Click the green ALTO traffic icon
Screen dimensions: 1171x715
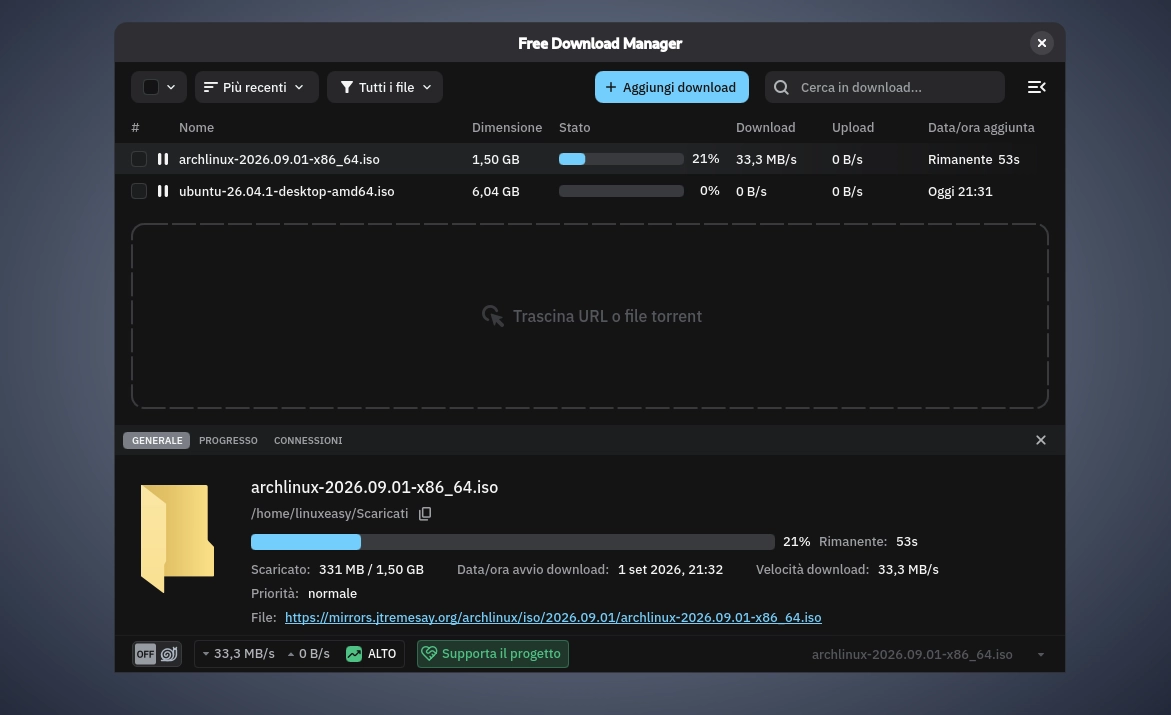[x=354, y=654]
